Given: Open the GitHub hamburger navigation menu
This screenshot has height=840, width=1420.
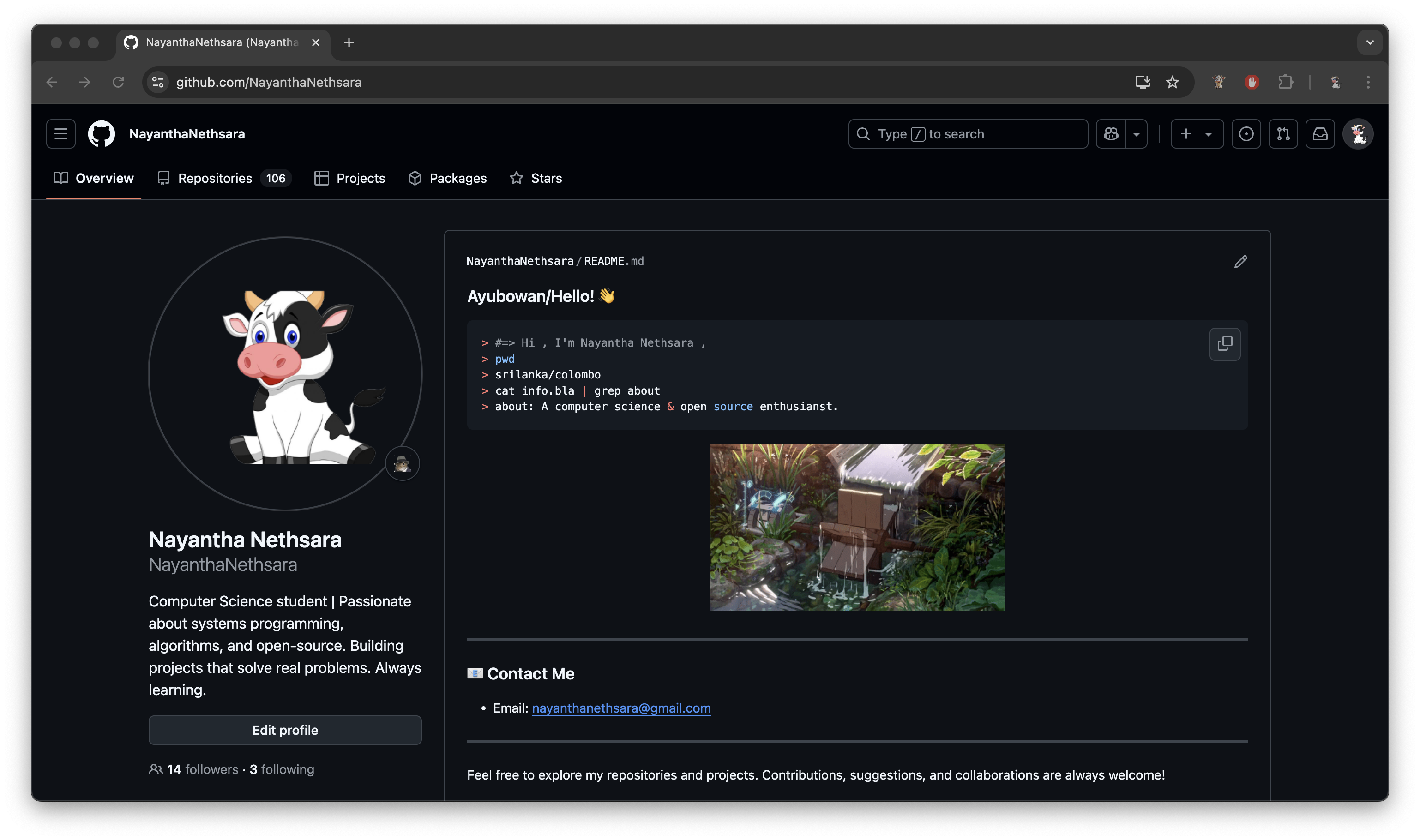Looking at the screenshot, I should click(60, 134).
